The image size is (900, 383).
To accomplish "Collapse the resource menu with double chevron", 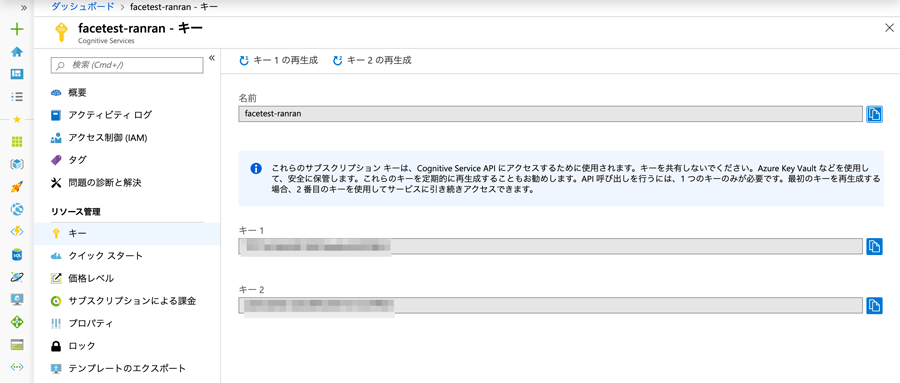I will [x=211, y=58].
